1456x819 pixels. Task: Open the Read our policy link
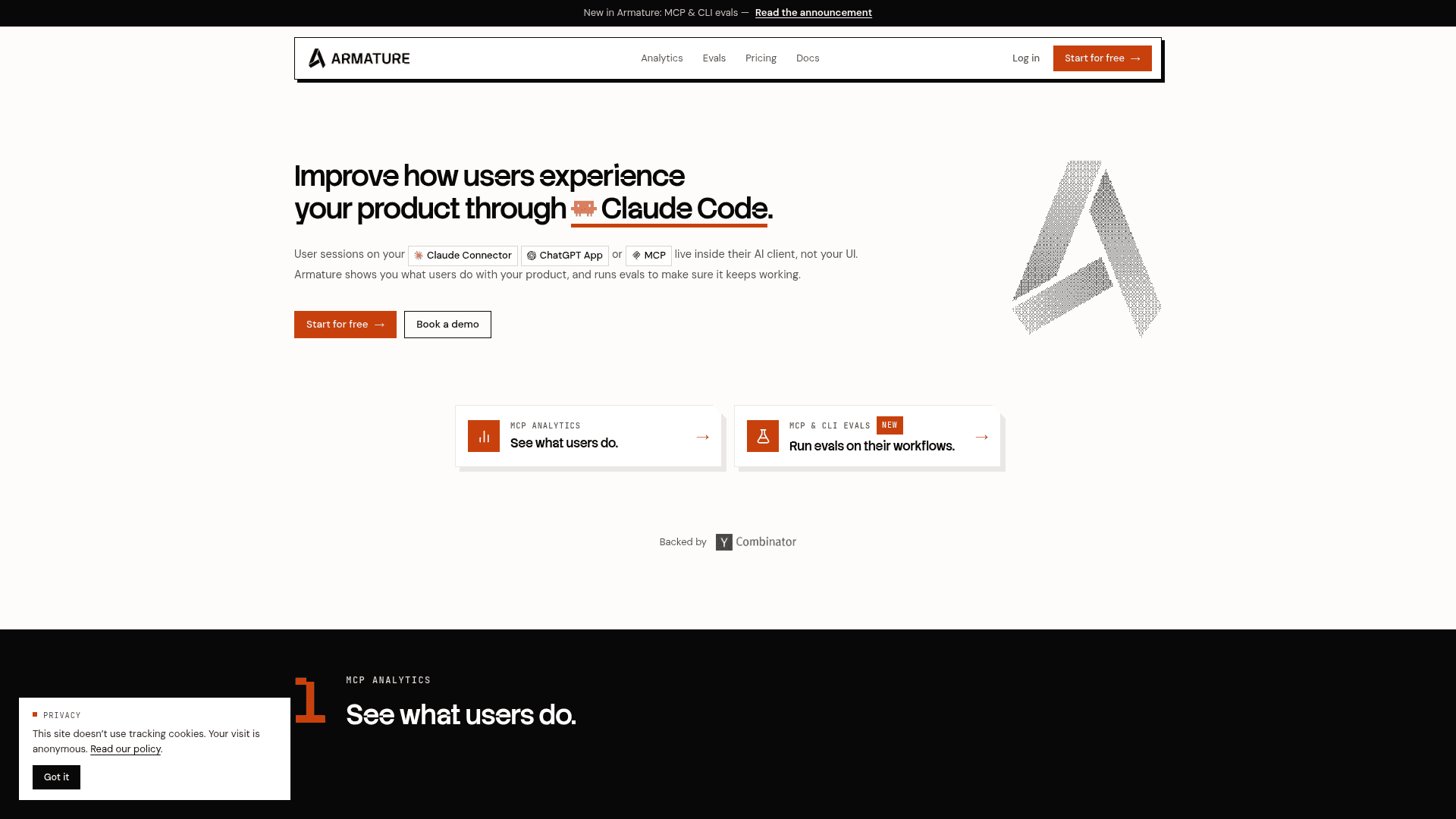coord(125,749)
